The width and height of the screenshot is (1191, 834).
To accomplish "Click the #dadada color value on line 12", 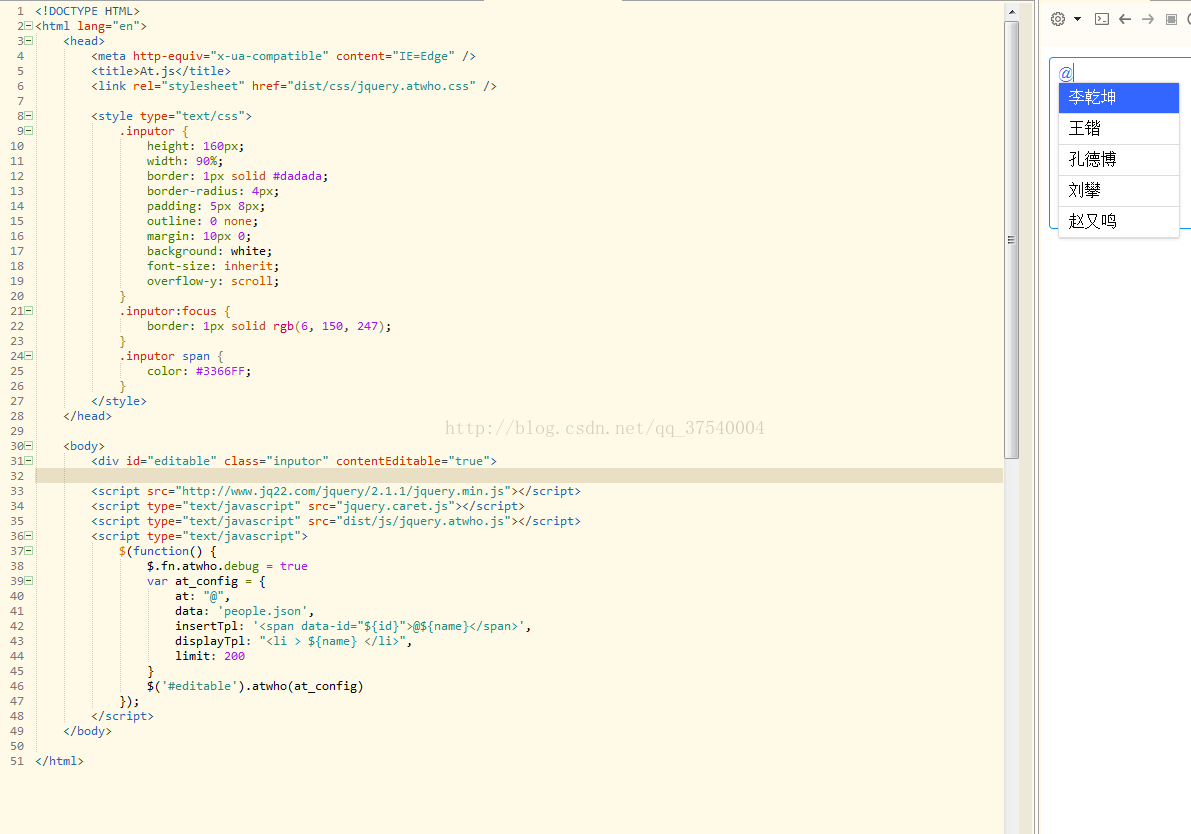I will pyautogui.click(x=297, y=176).
